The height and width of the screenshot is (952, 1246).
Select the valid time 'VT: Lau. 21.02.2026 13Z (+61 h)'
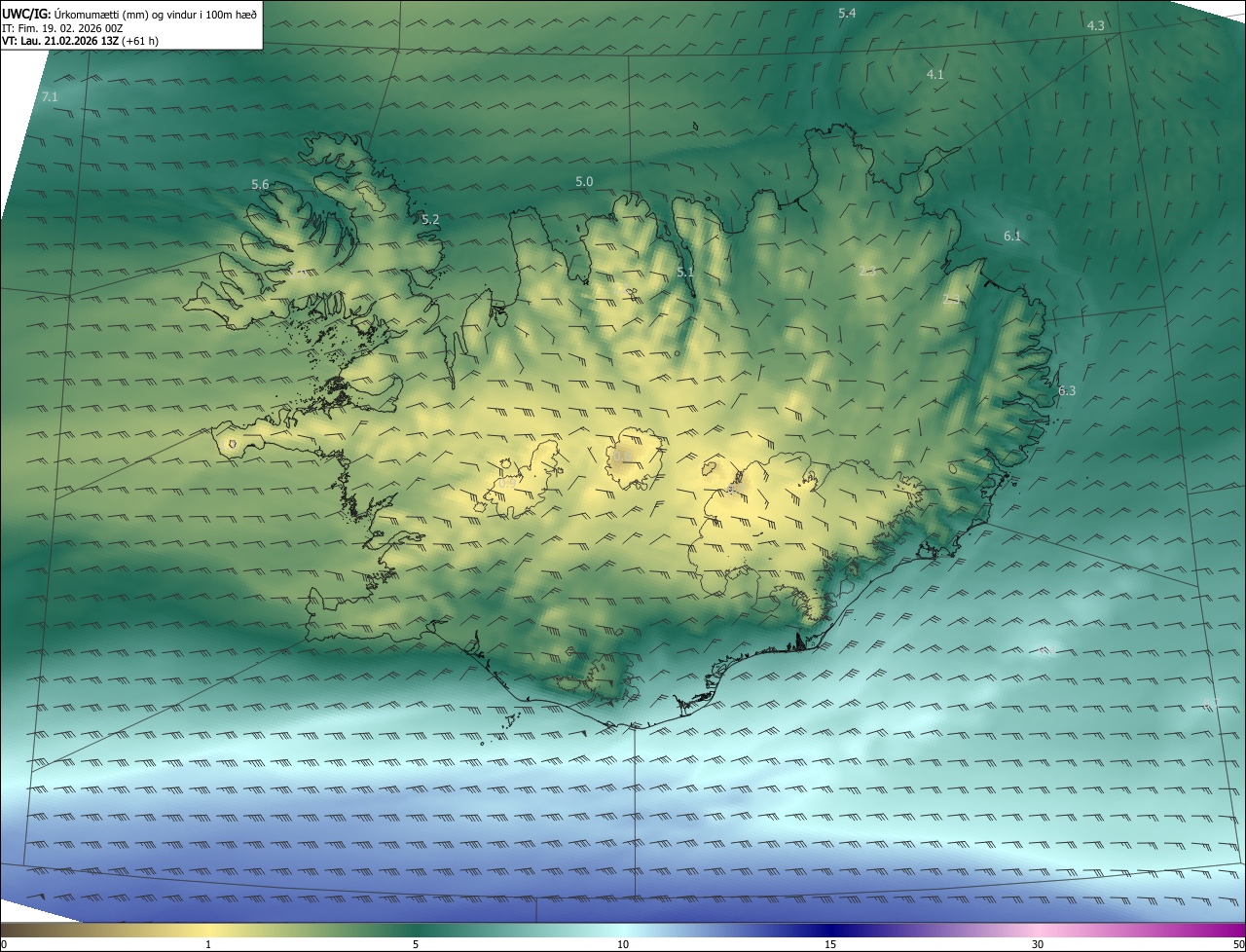click(81, 41)
